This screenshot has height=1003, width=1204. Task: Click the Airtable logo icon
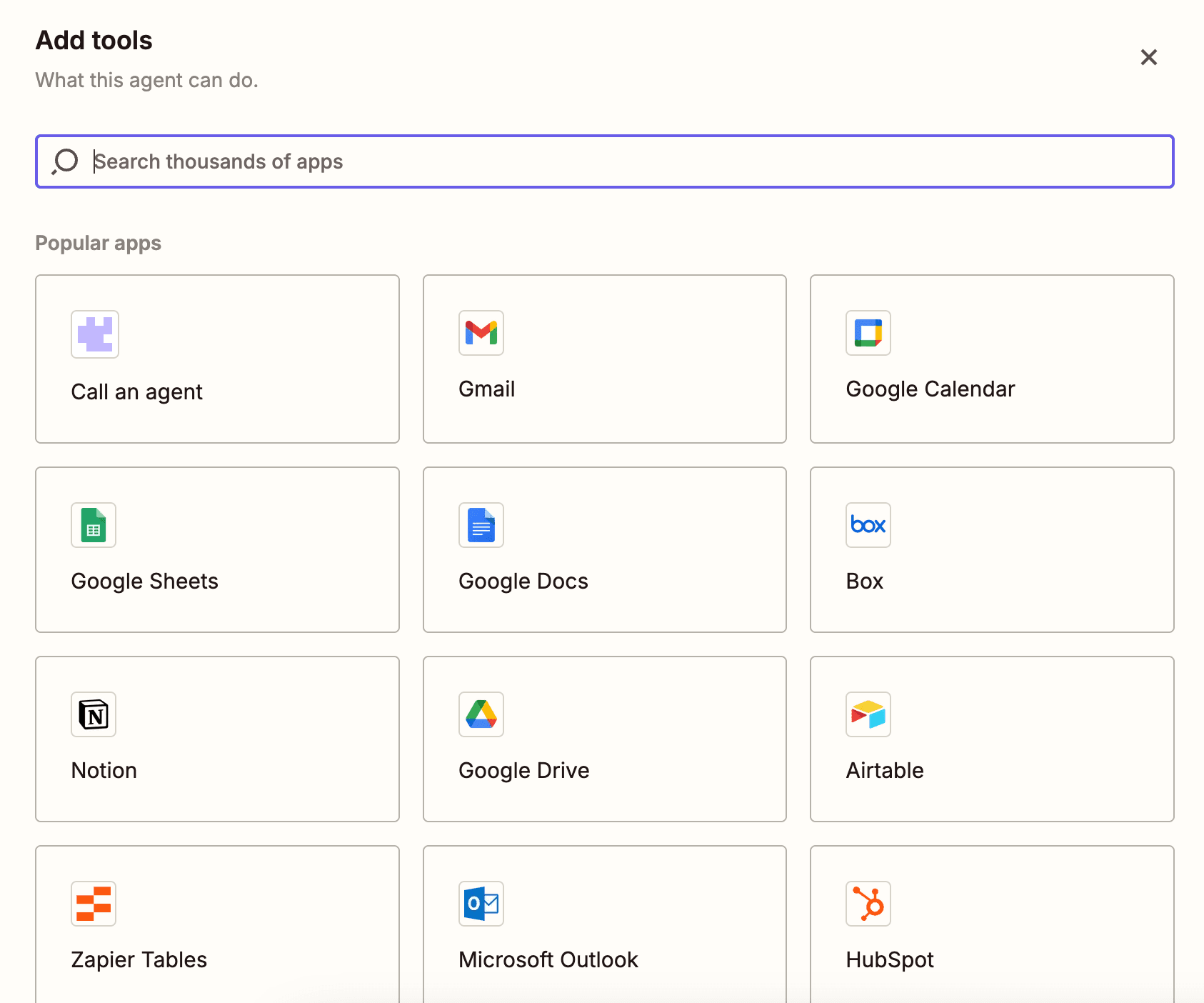pos(868,714)
